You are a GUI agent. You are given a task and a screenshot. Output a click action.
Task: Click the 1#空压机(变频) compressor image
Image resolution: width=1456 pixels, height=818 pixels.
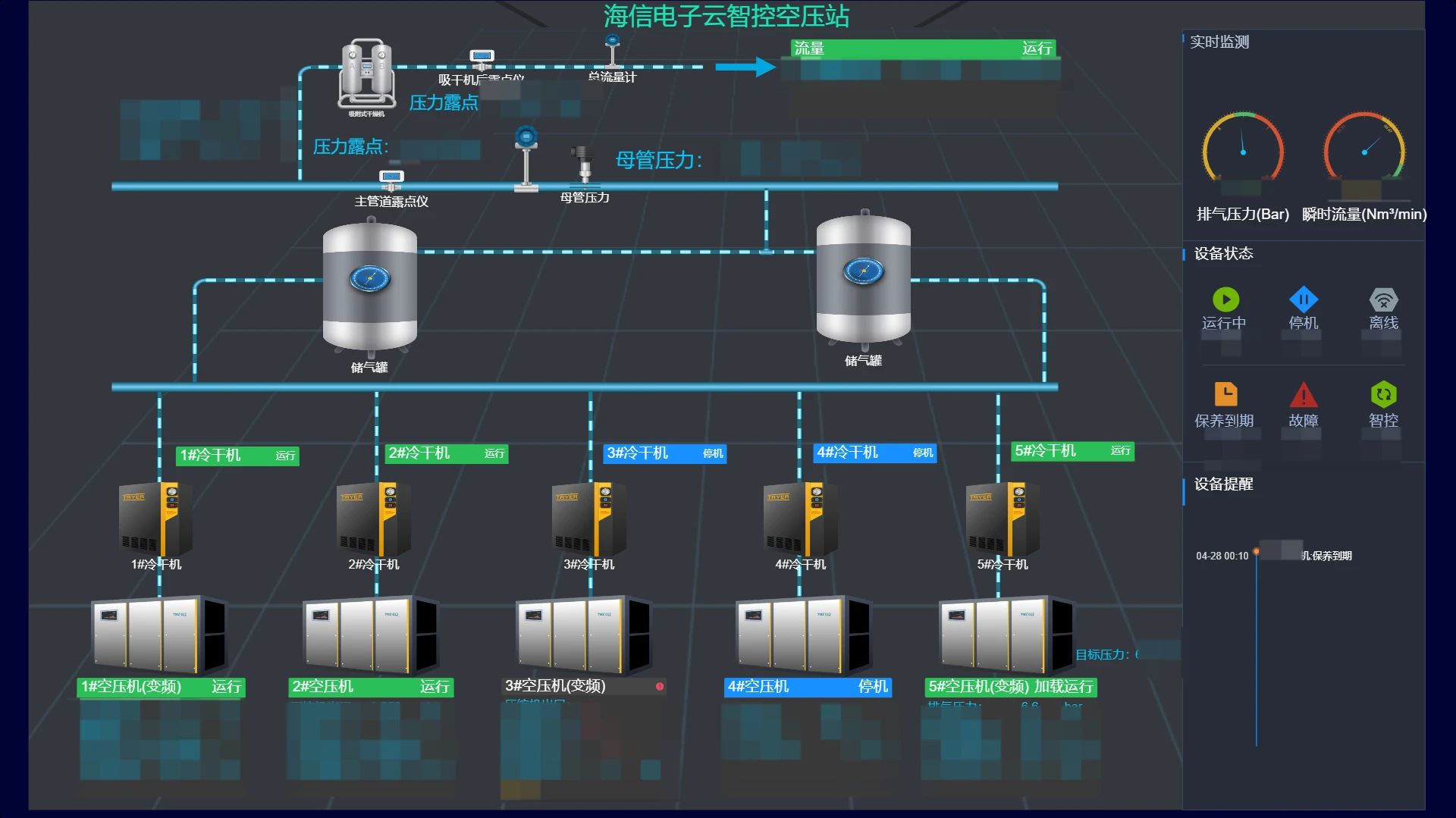coord(158,635)
